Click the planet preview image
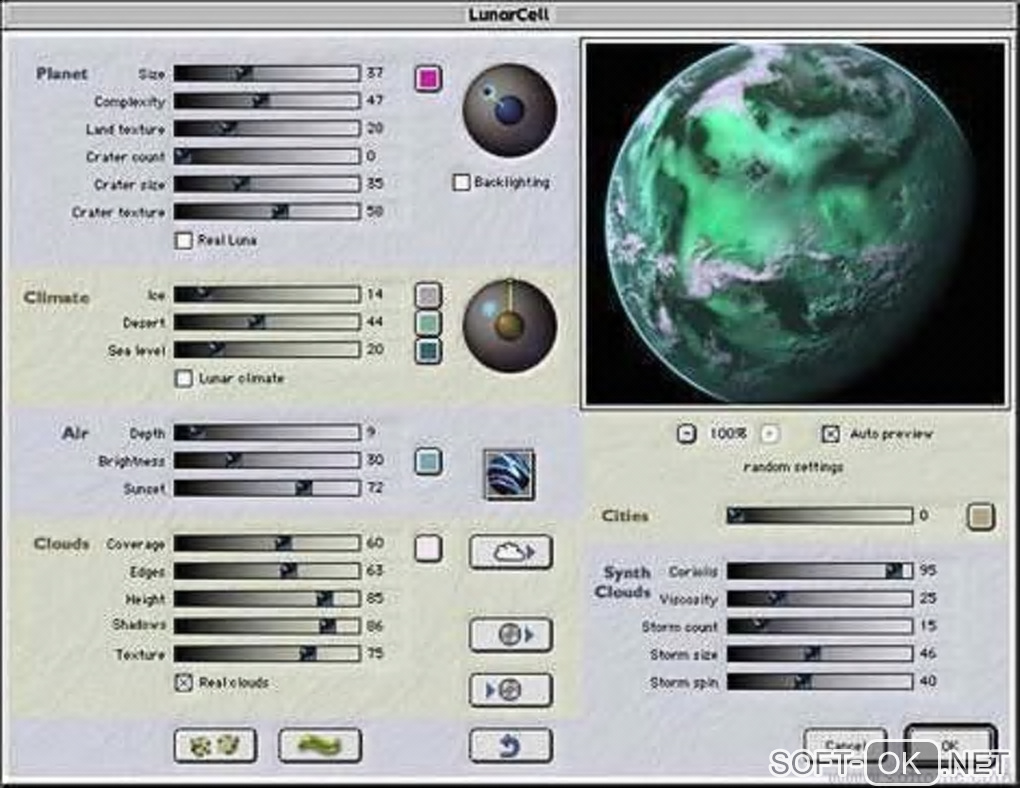The image size is (1020, 788). coord(795,223)
